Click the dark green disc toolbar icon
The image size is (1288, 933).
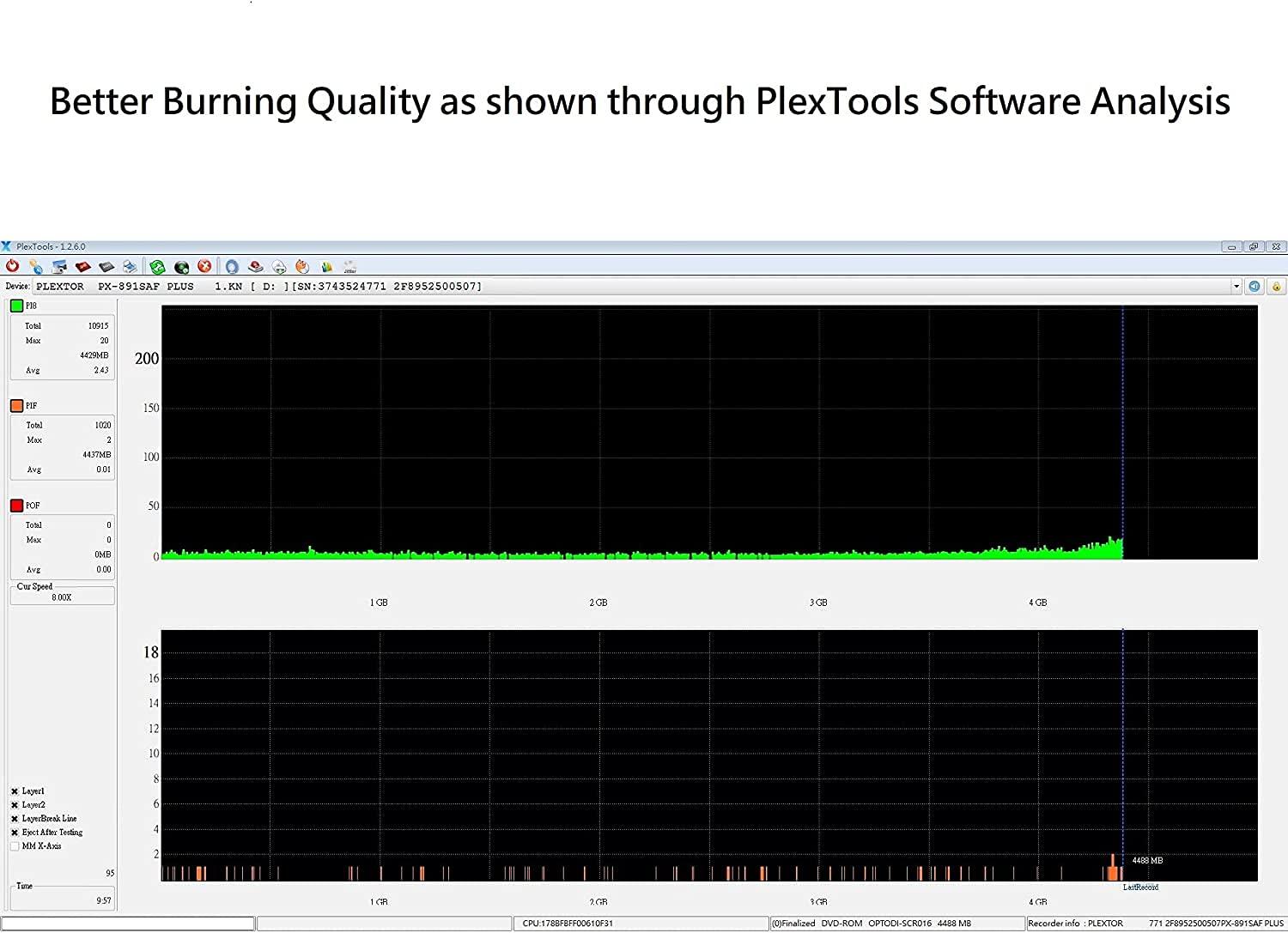pos(181,267)
